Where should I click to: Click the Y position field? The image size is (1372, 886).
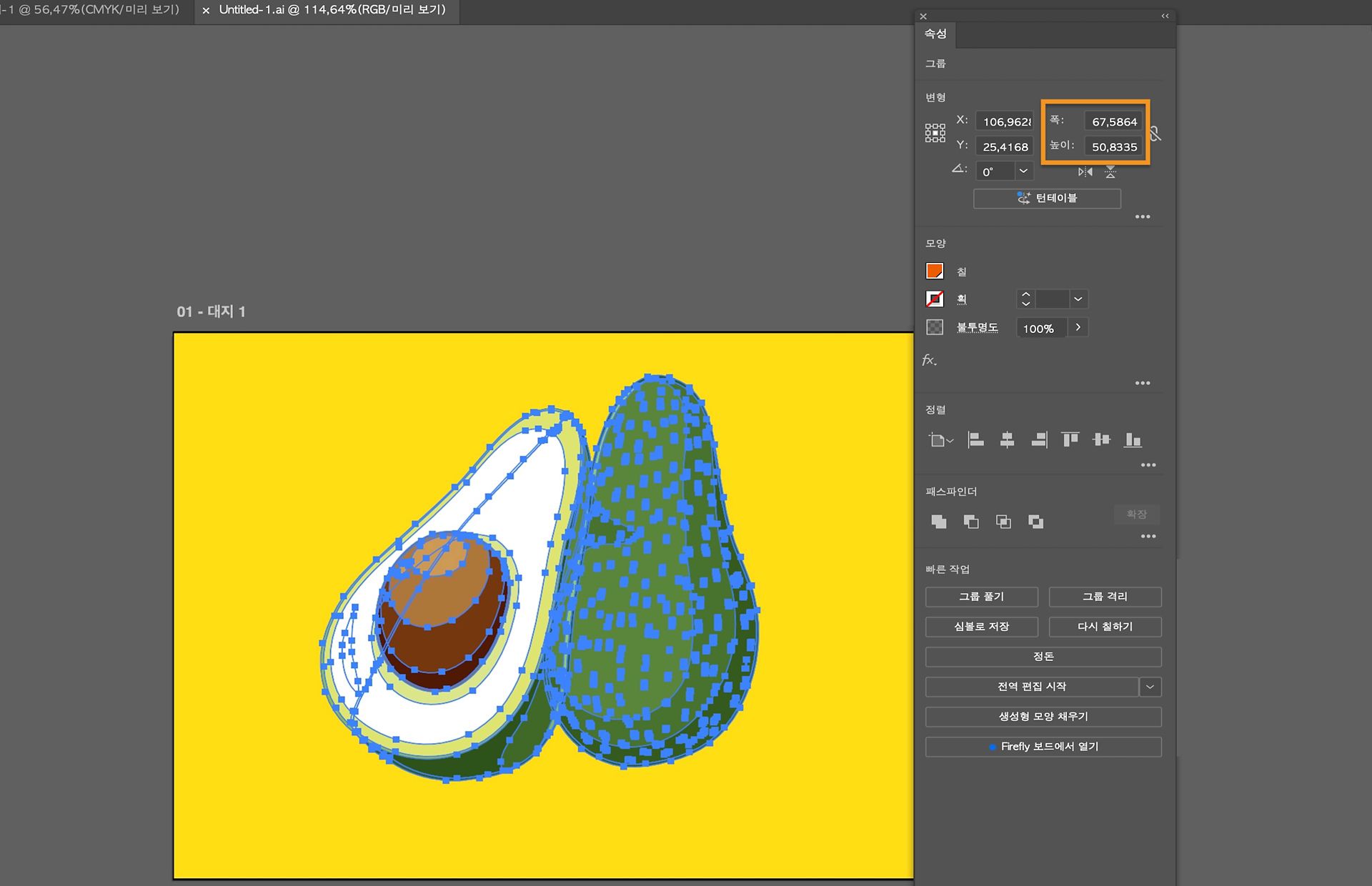point(1005,146)
